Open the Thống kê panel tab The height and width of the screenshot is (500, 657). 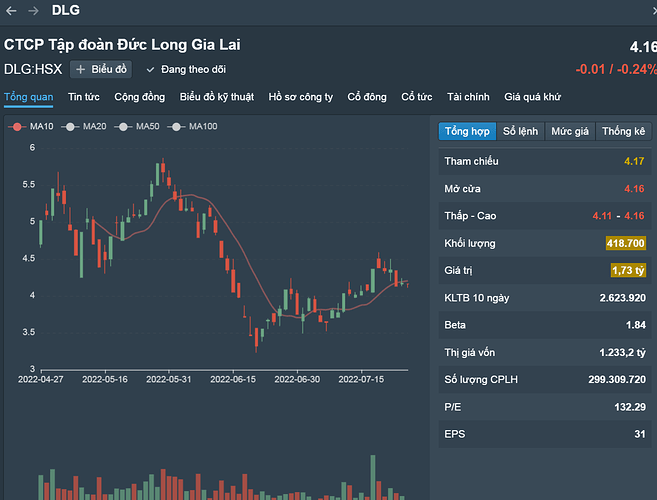tap(623, 132)
